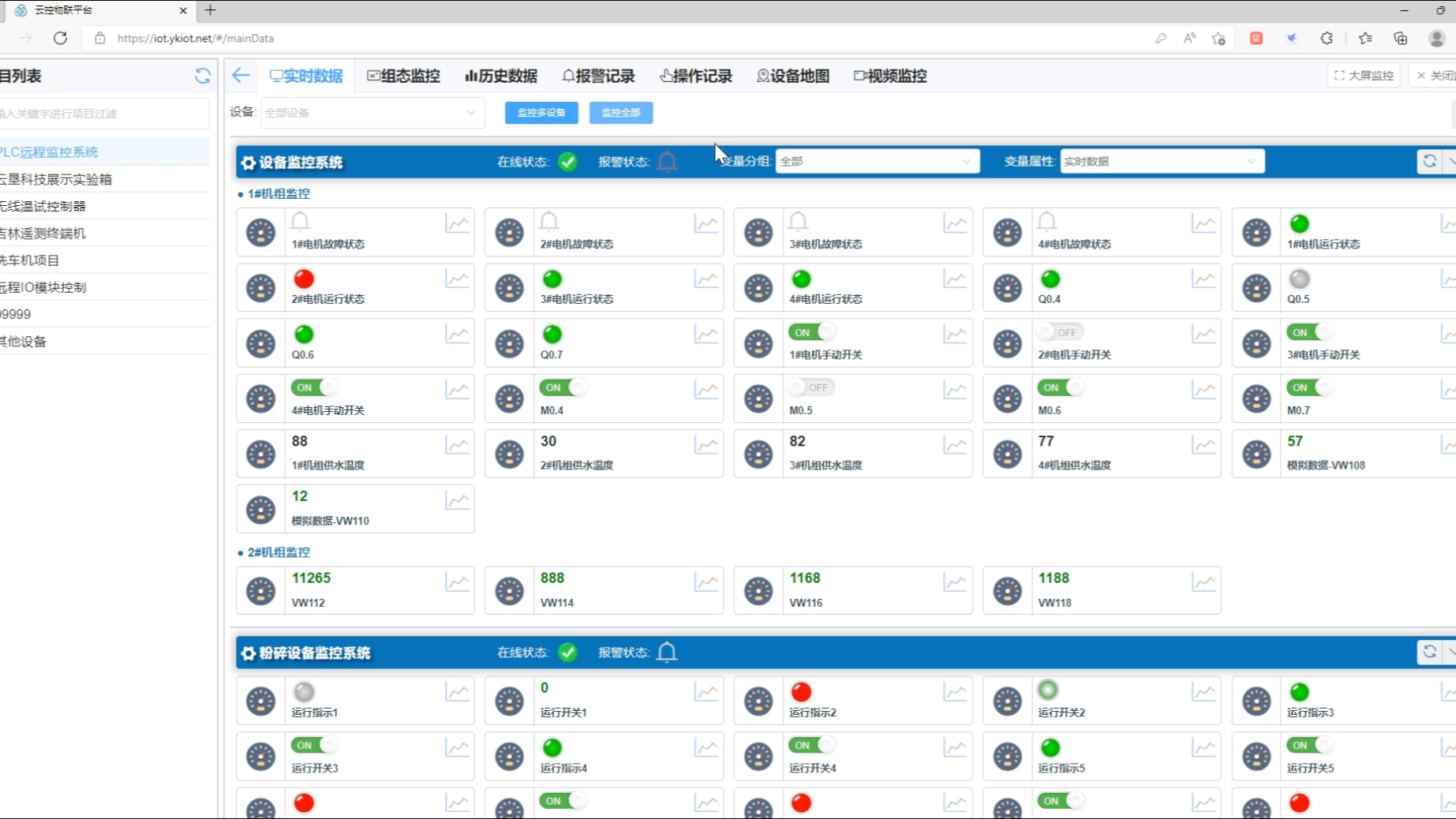
Task: Open trend chart for 运行指示1
Action: (x=458, y=692)
